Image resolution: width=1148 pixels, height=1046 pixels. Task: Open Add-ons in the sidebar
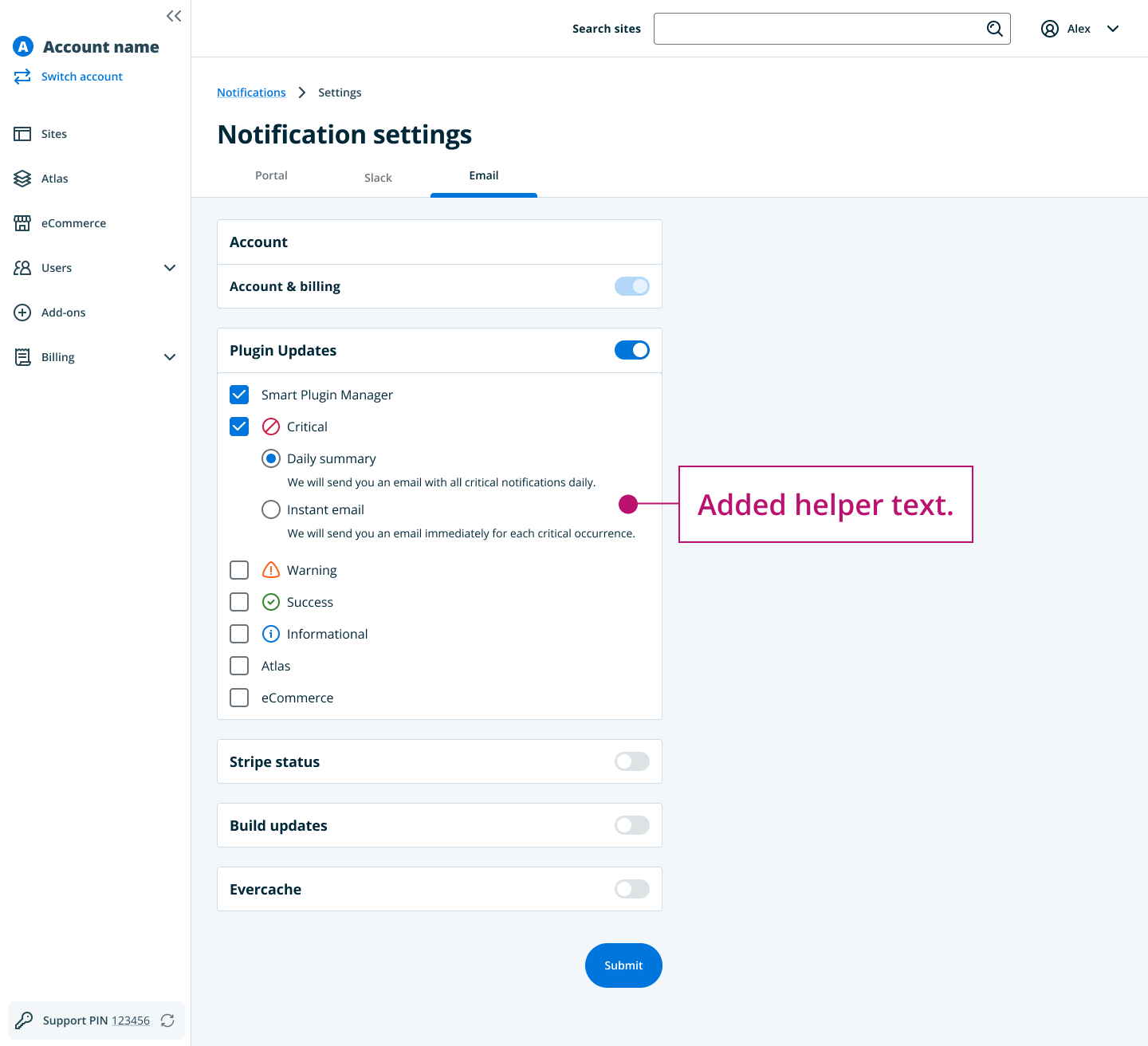point(64,313)
